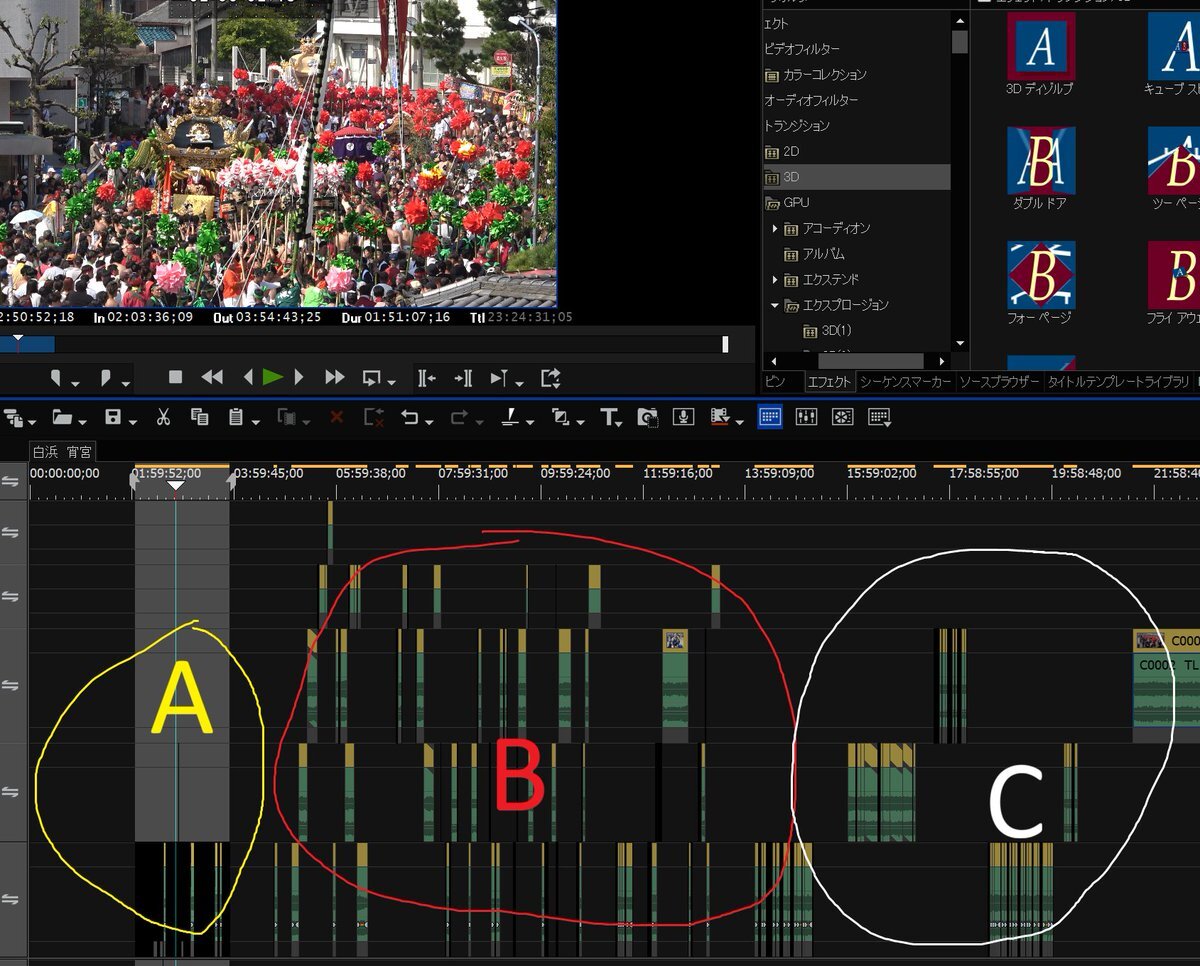This screenshot has width=1200, height=966.
Task: Save project with the floppy disk icon
Action: [112, 418]
